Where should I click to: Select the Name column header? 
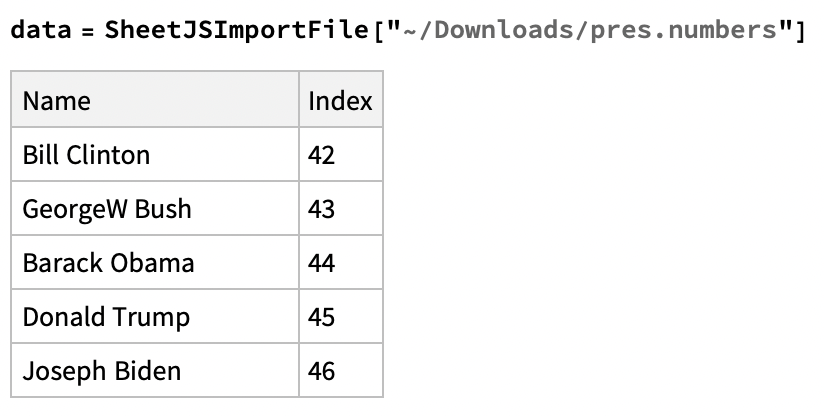pos(57,101)
